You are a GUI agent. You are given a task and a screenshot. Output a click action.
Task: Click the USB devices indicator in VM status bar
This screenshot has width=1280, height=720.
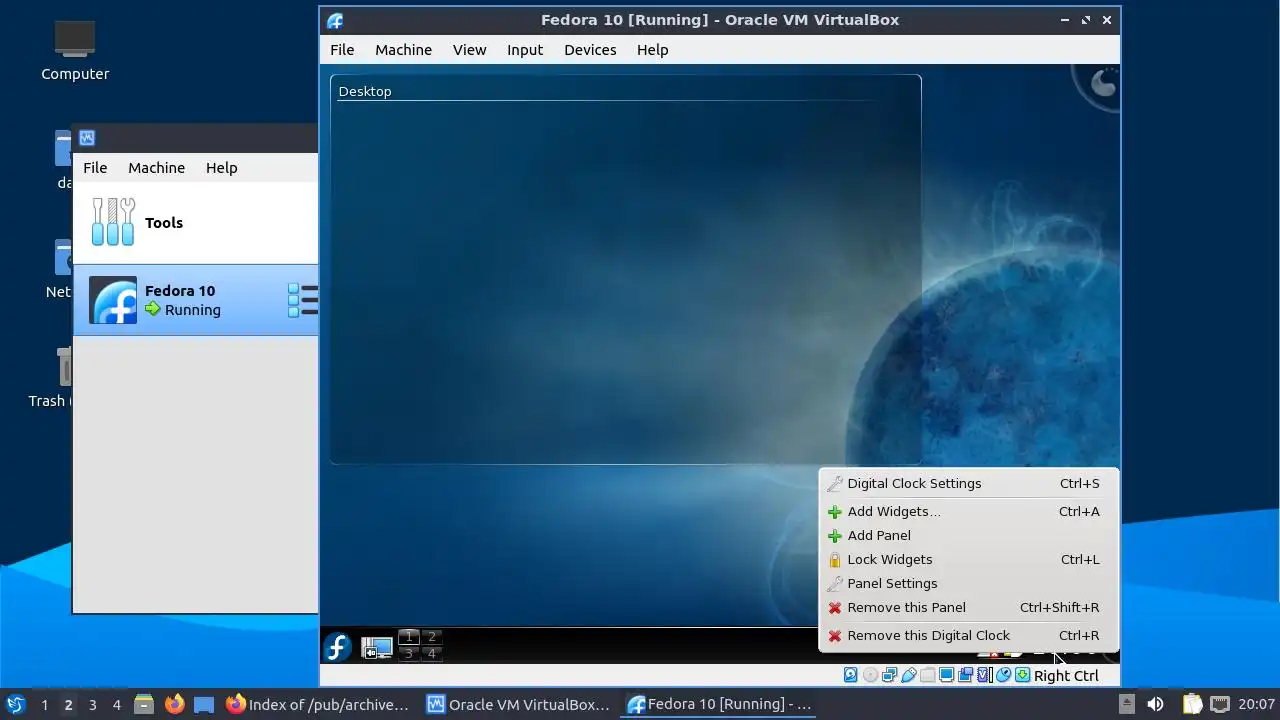click(909, 675)
